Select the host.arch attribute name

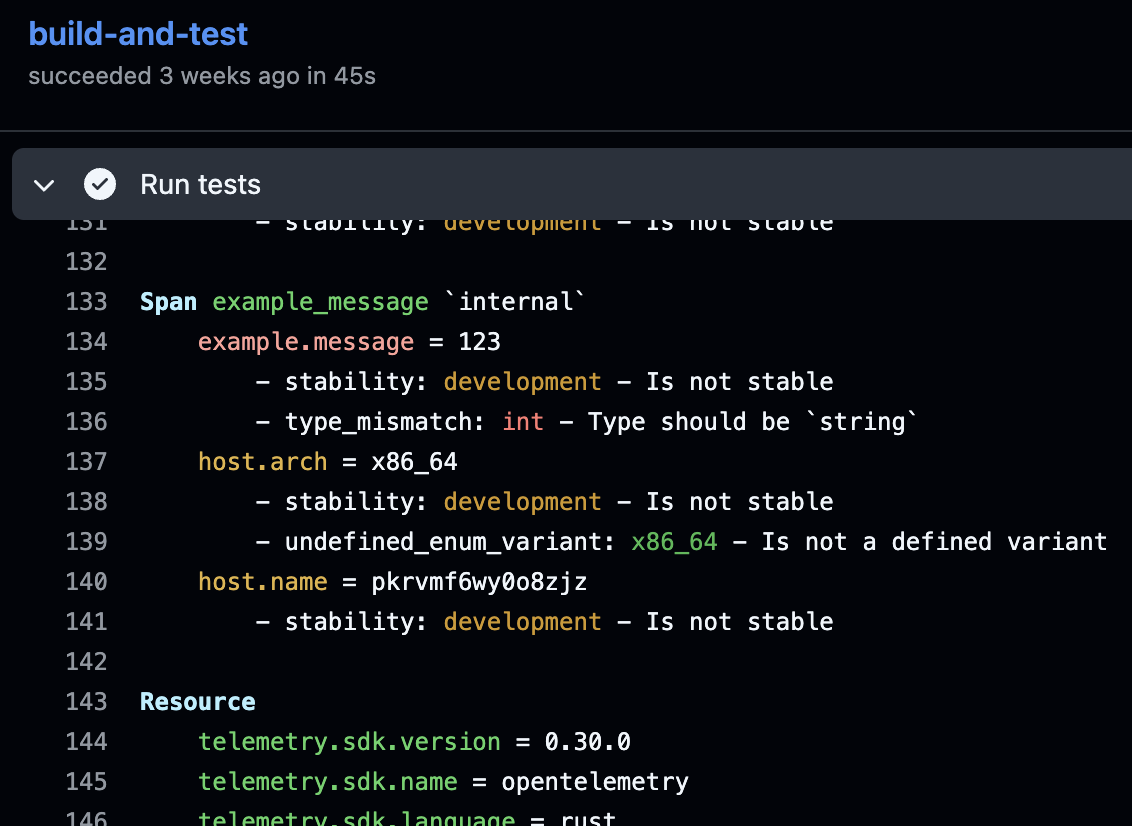[x=262, y=461]
